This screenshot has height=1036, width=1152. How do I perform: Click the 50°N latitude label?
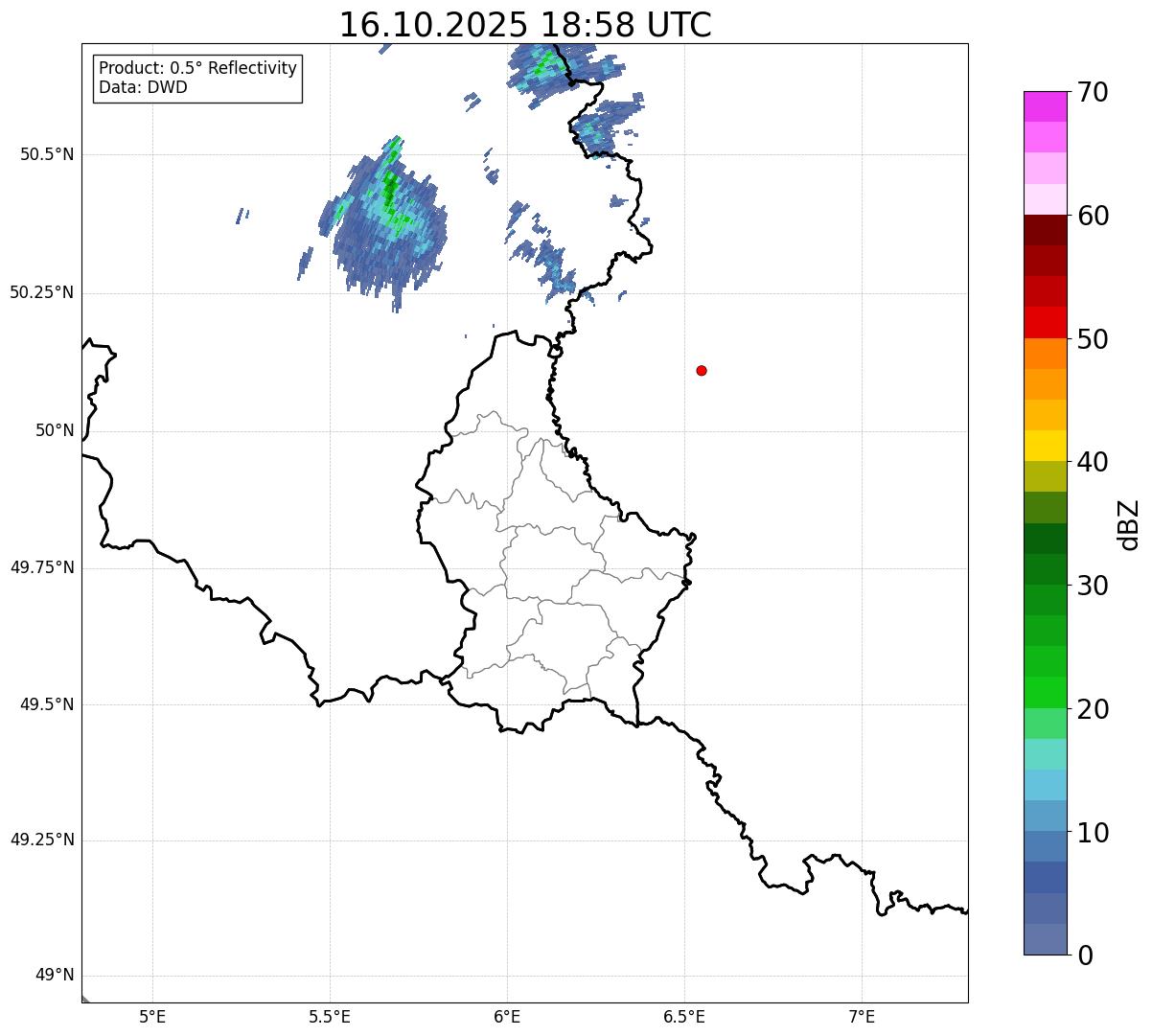pos(55,430)
